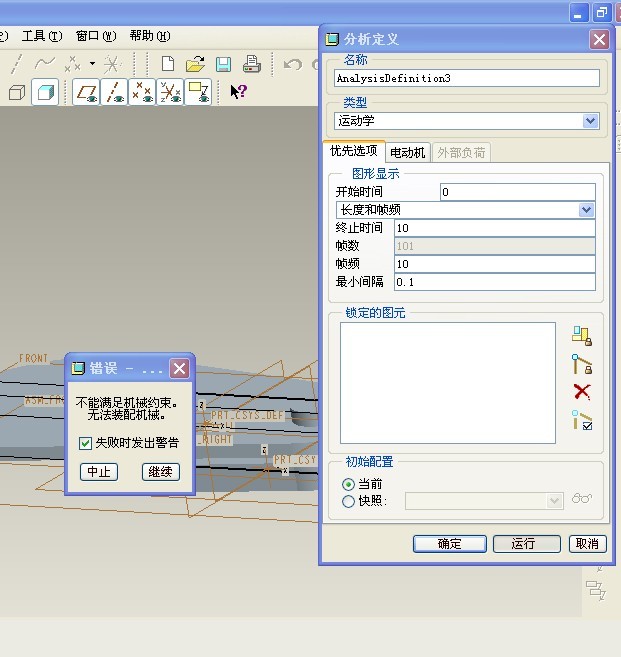This screenshot has height=657, width=621.
Task: Open 工具(T) menu
Action: click(x=42, y=36)
